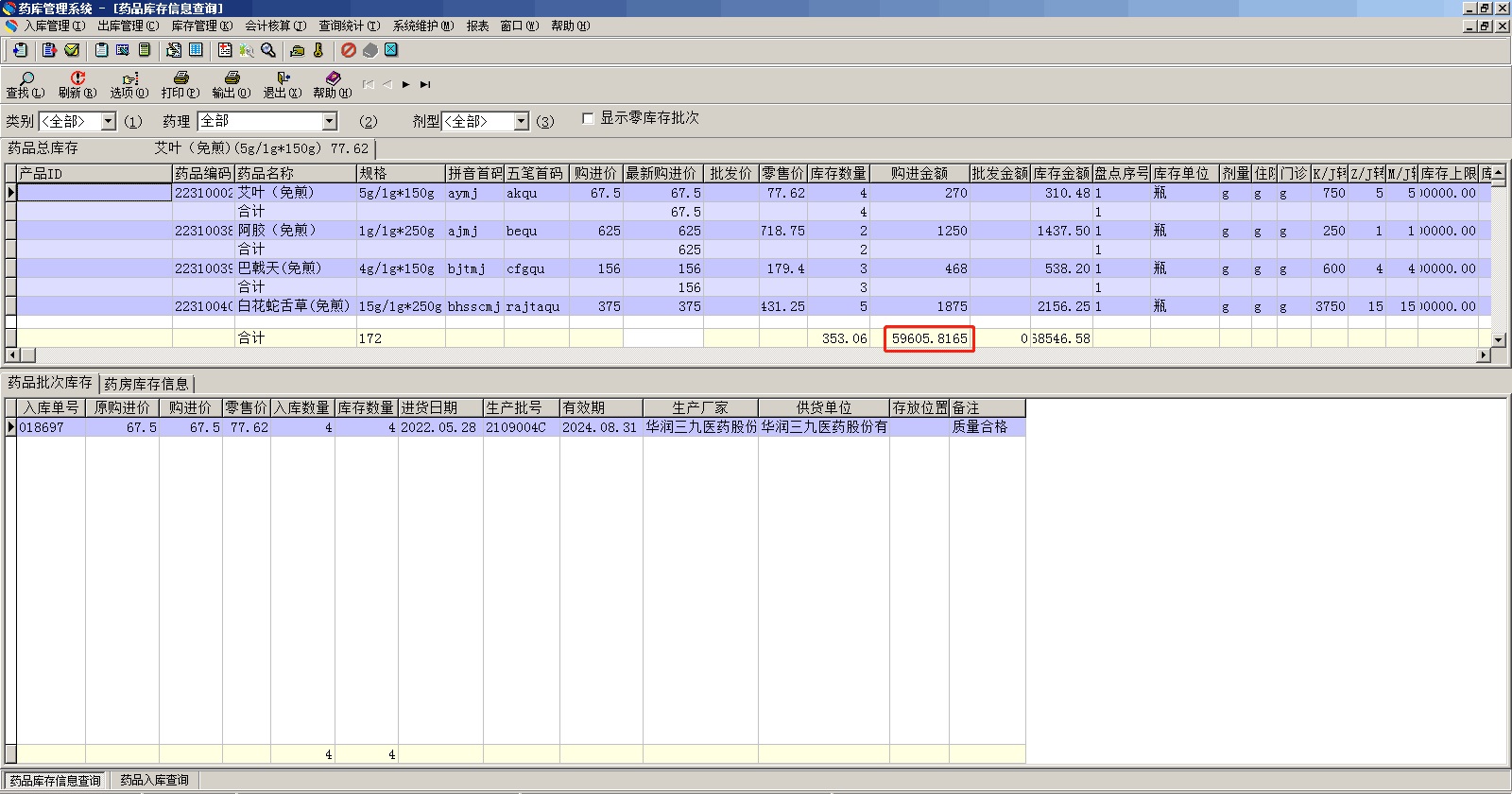The height and width of the screenshot is (794, 1512).
Task: Expand the 药理 dropdown list
Action: tap(329, 121)
